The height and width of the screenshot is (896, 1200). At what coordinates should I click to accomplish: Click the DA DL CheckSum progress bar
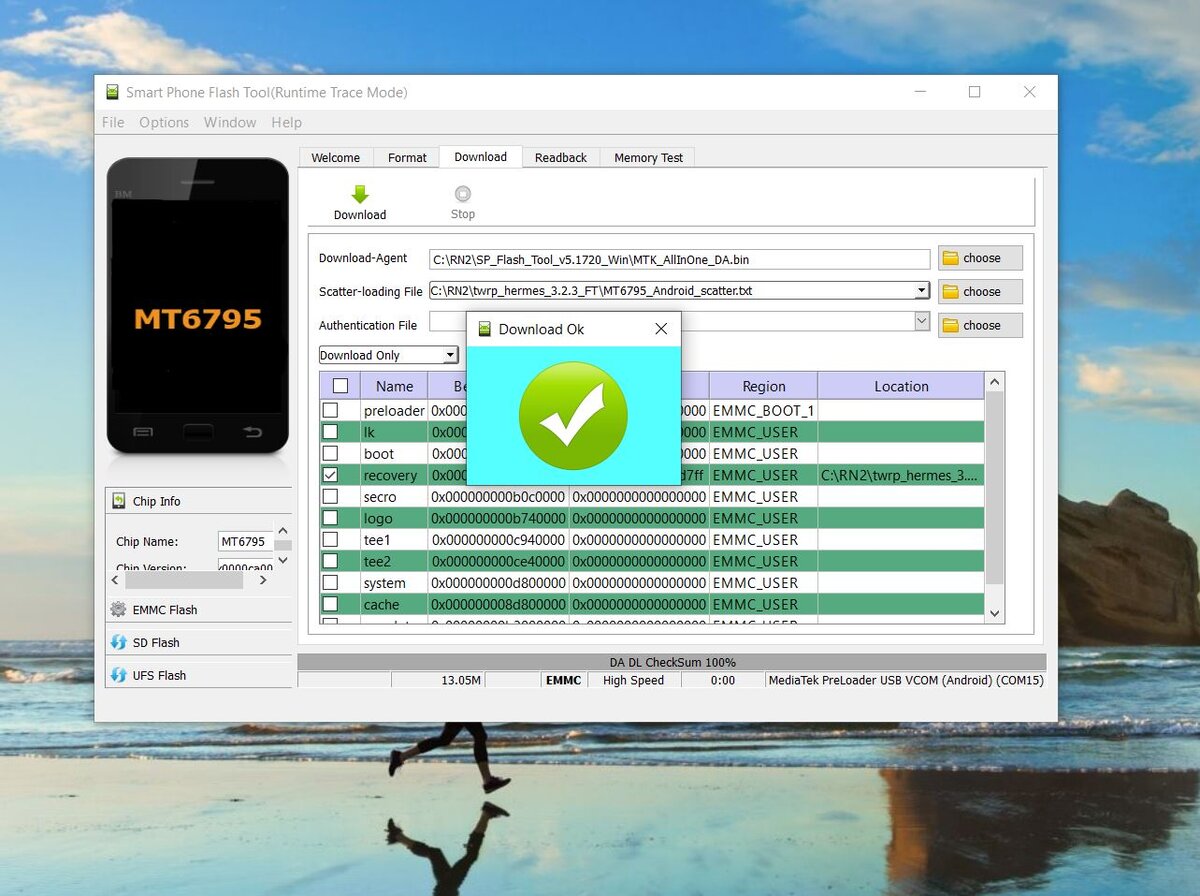(672, 662)
